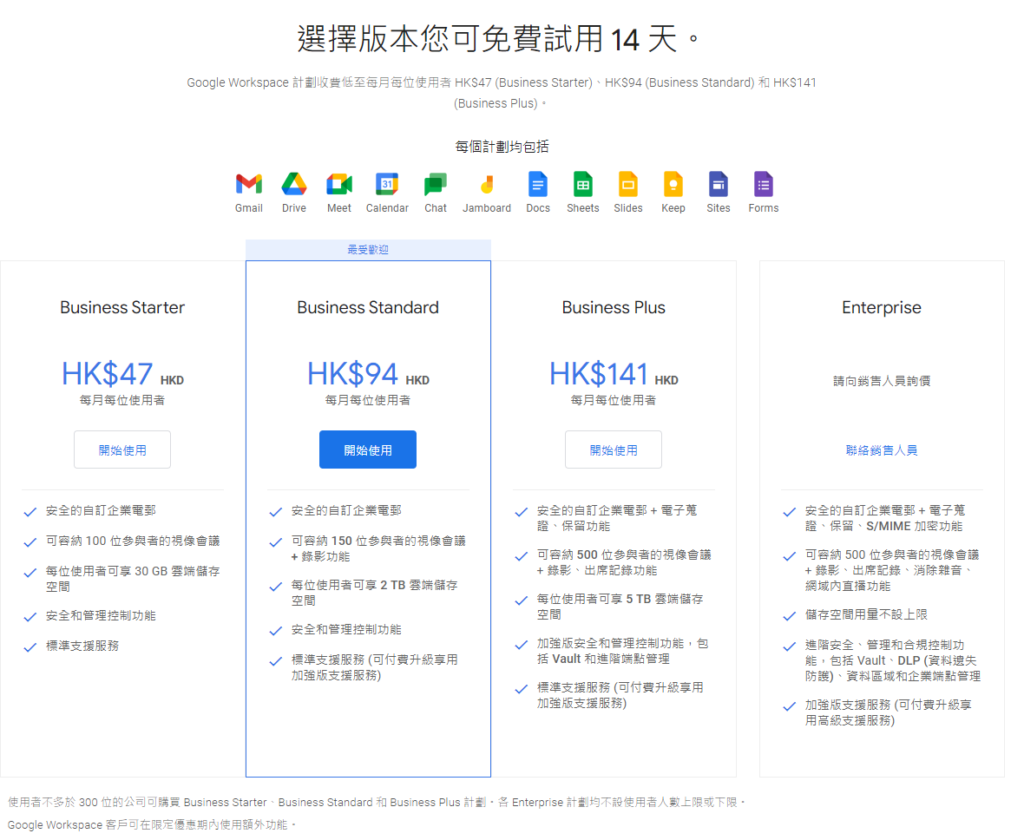This screenshot has width=1024, height=840.
Task: Click the Business Starter plan title
Action: pos(122,308)
